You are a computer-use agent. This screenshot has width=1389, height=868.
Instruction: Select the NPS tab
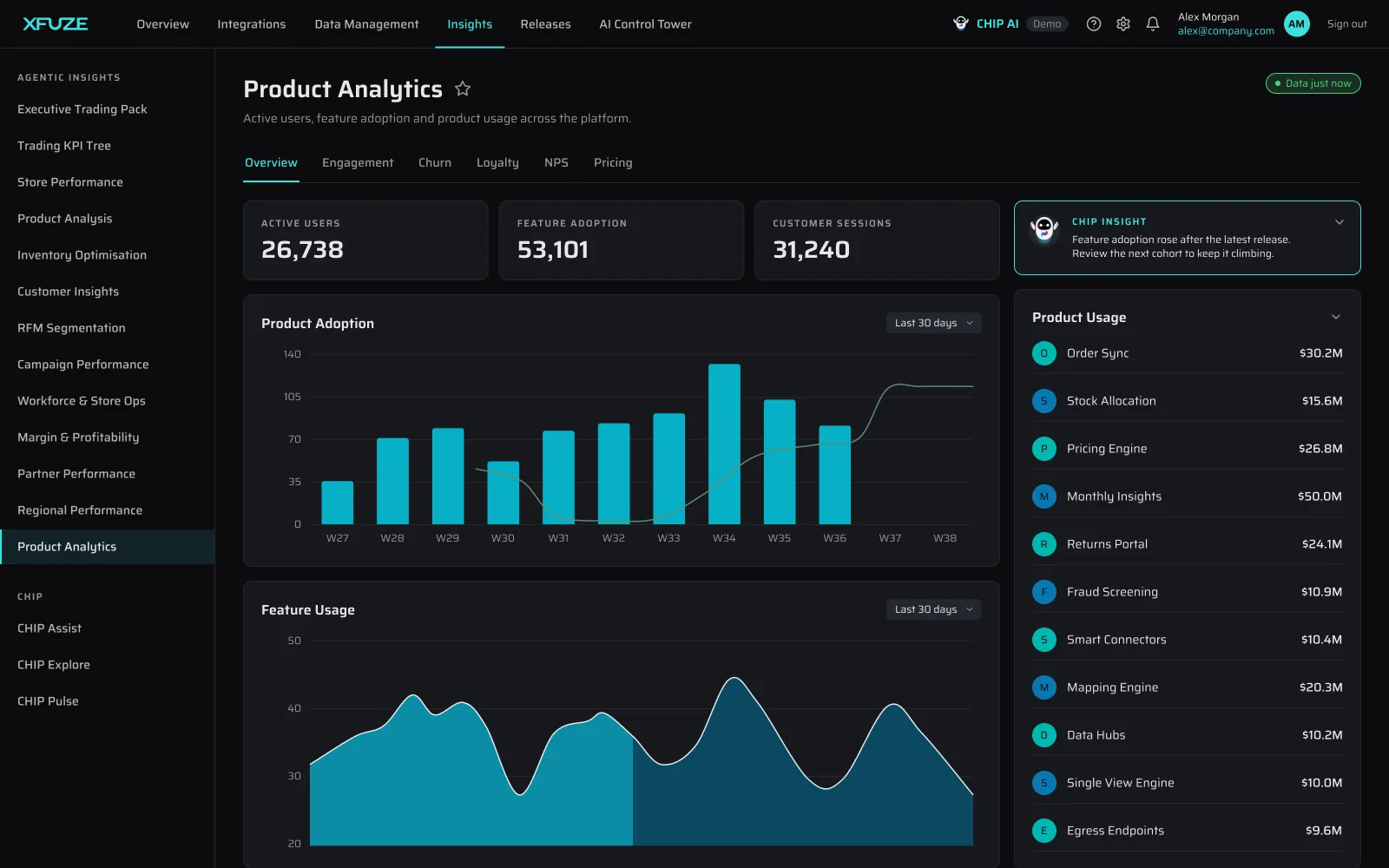pyautogui.click(x=556, y=163)
